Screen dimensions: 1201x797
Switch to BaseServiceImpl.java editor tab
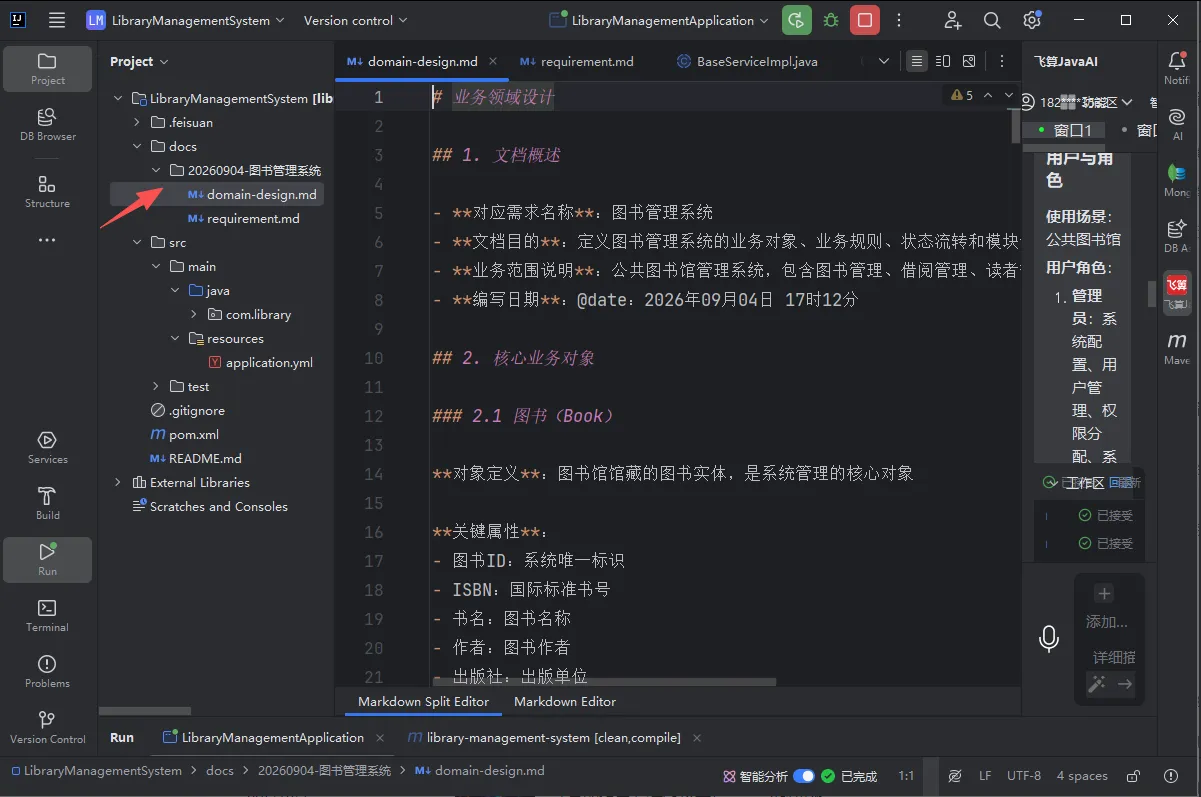click(x=748, y=61)
